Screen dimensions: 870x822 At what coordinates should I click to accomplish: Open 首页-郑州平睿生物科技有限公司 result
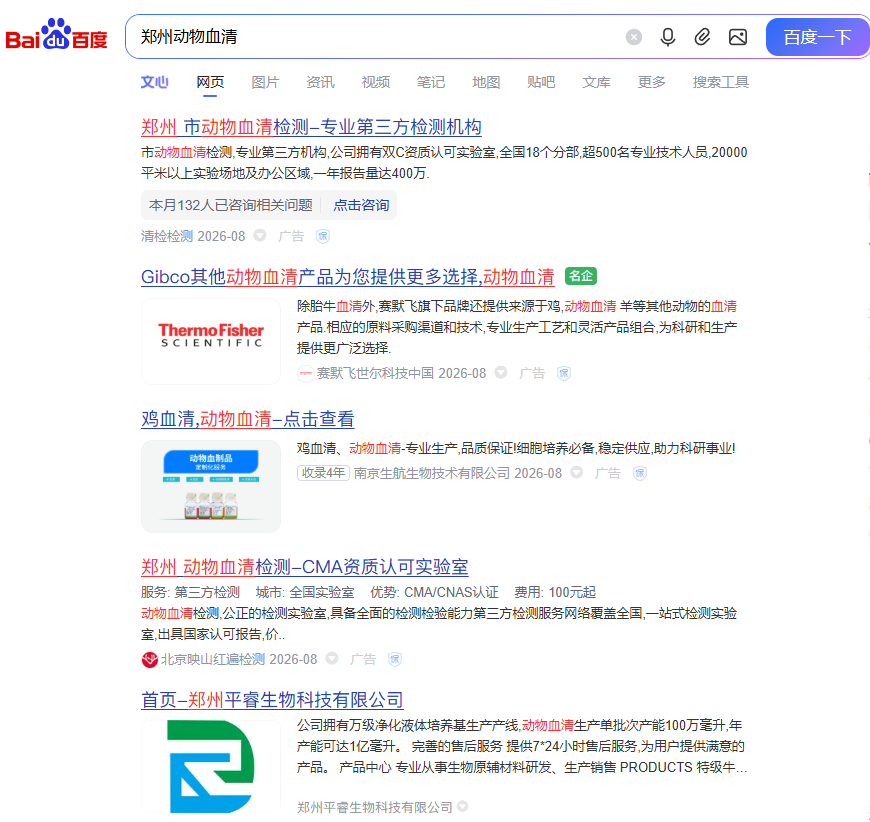tap(272, 700)
